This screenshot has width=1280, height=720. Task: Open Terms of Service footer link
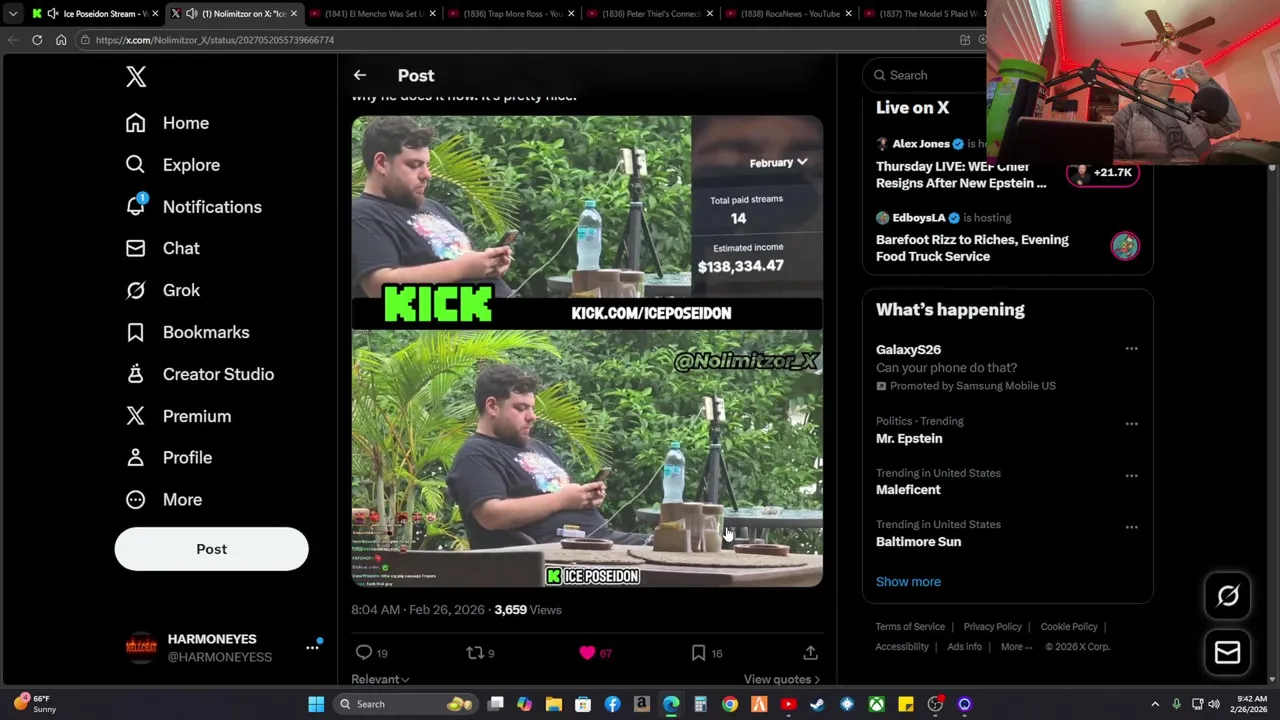coord(910,627)
